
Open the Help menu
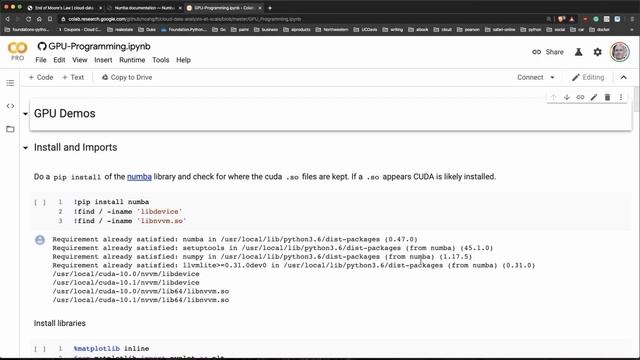(x=183, y=60)
